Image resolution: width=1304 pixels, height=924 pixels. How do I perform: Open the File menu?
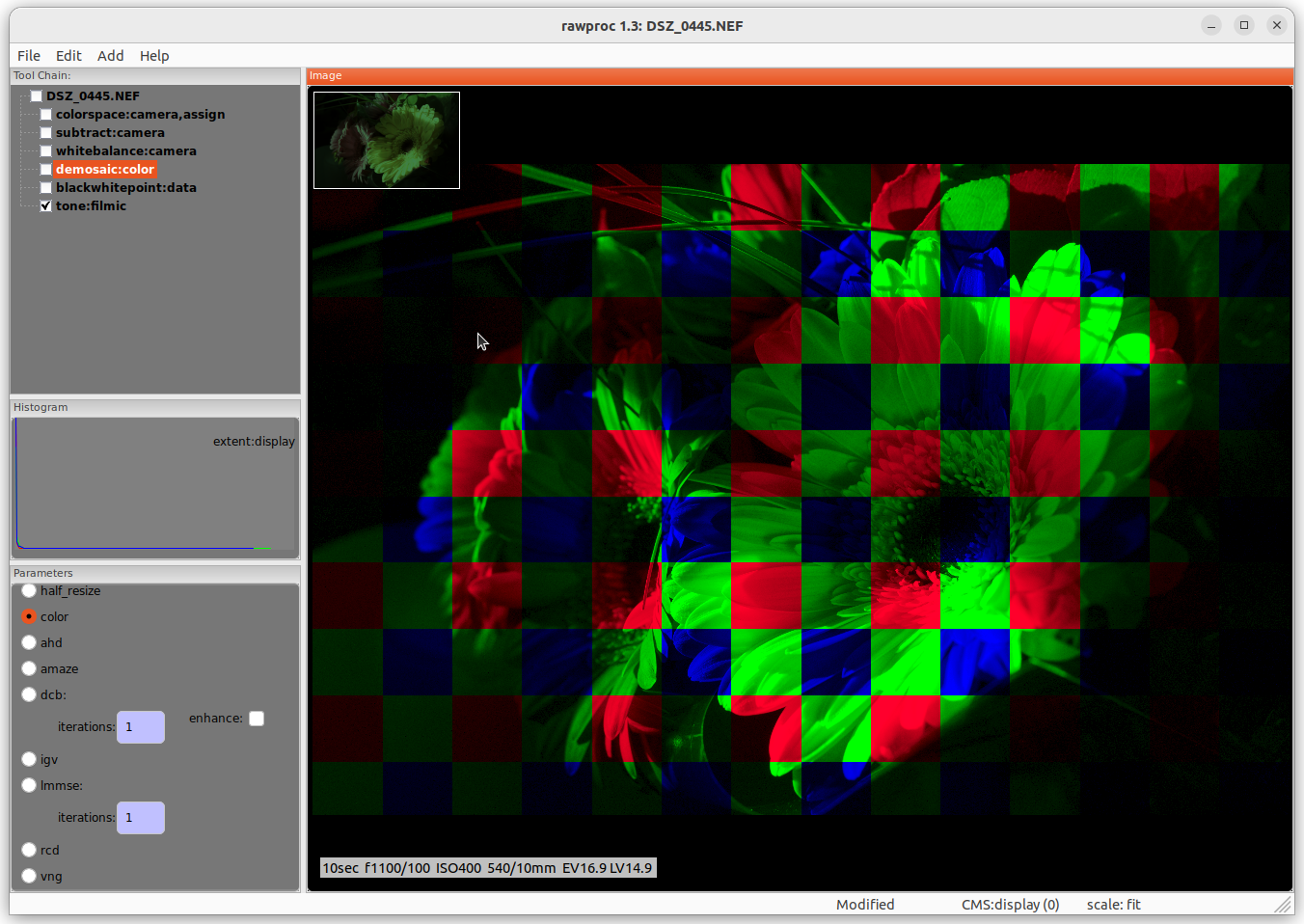[x=29, y=56]
